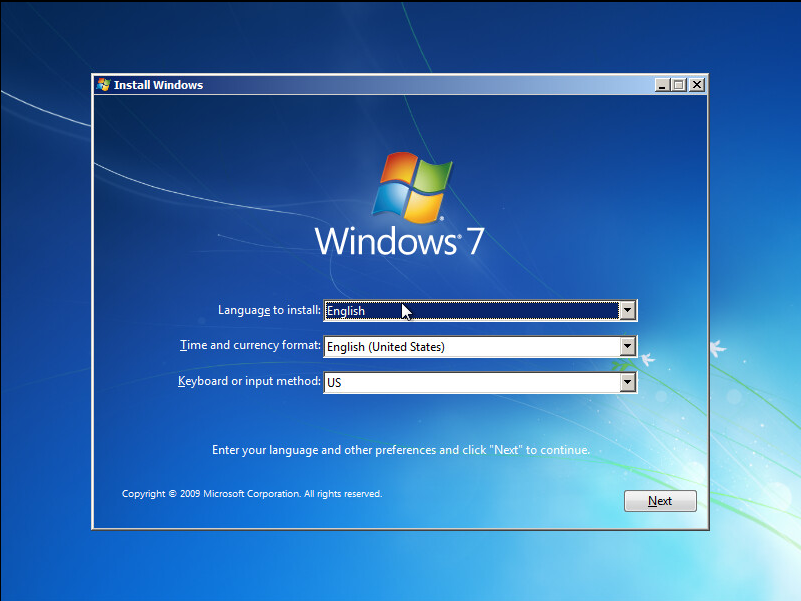Maximize the Install Windows window
801x601 pixels.
(x=679, y=86)
